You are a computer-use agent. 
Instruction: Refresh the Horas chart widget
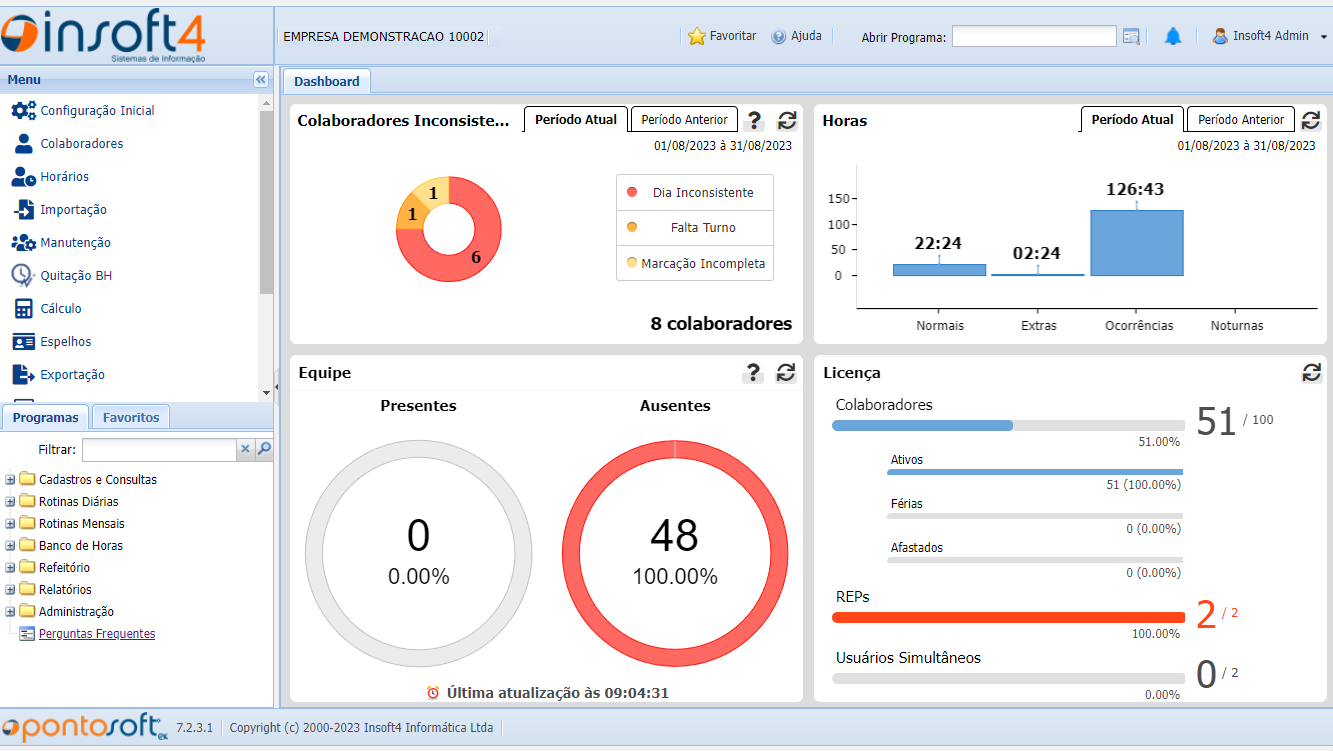[x=1310, y=119]
